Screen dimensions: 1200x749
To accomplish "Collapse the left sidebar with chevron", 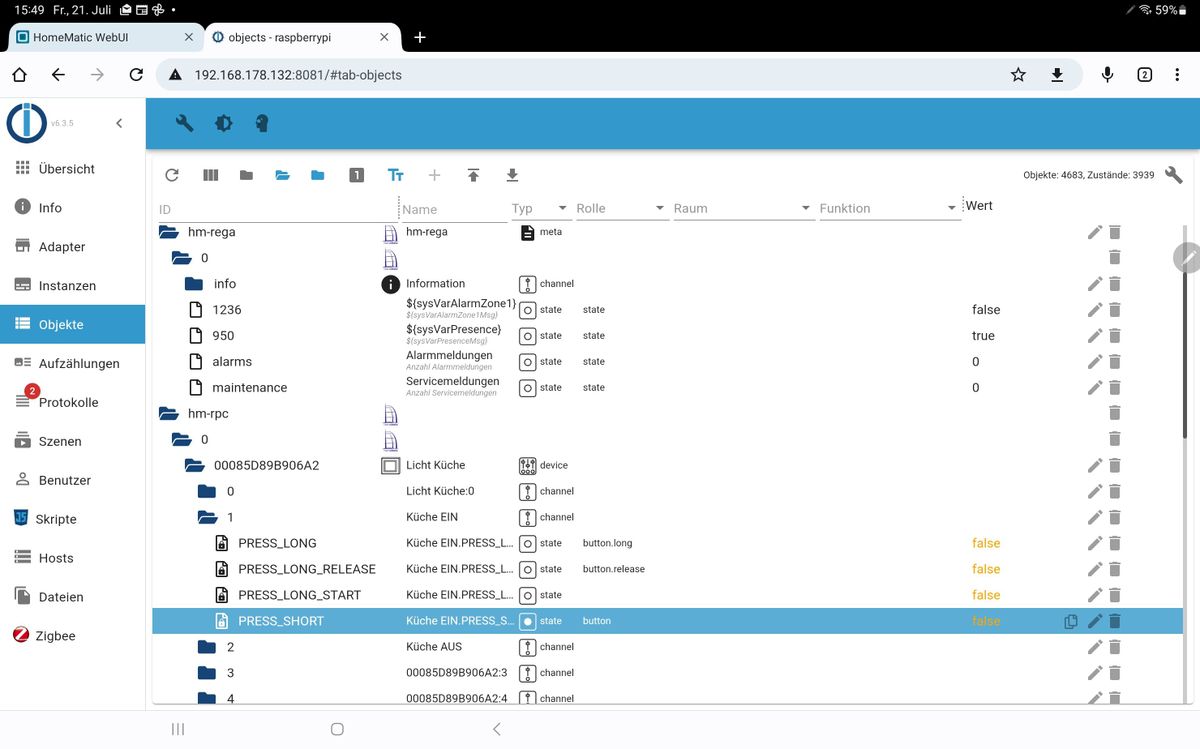I will 119,123.
